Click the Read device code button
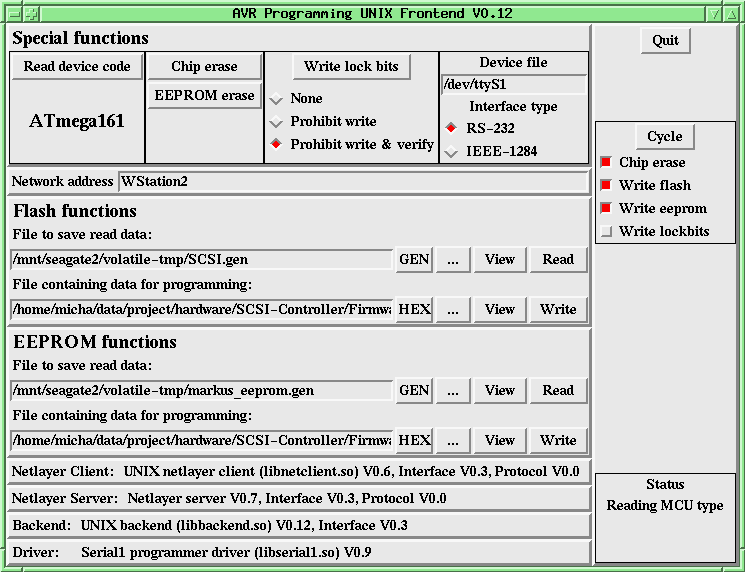This screenshot has height=572, width=745. coord(76,66)
